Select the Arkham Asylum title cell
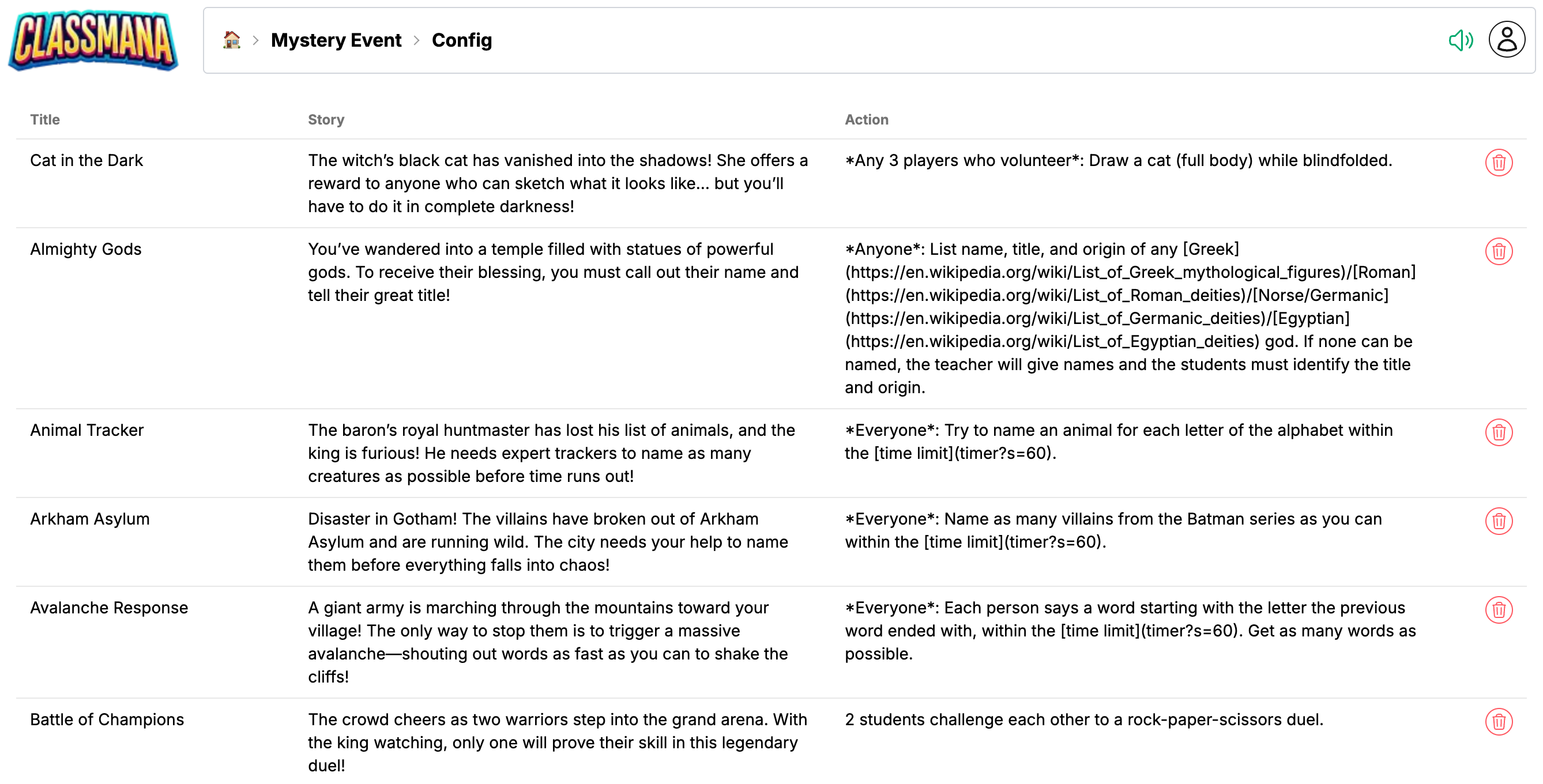Viewport: 1543px width, 784px height. click(90, 519)
